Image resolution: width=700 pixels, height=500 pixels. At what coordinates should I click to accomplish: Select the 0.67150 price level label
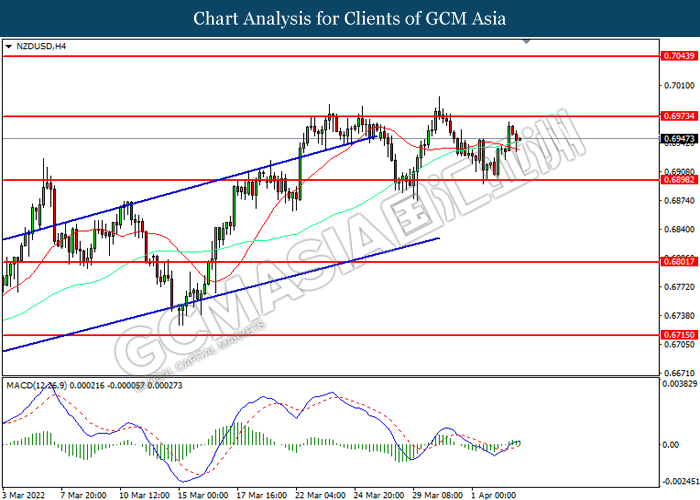(x=679, y=335)
